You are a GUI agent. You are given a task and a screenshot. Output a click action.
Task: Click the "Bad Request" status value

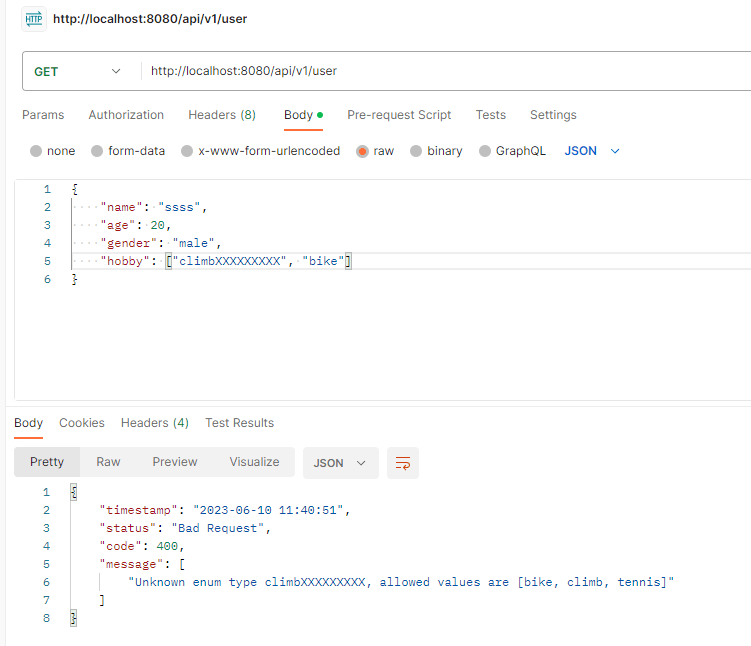(217, 528)
